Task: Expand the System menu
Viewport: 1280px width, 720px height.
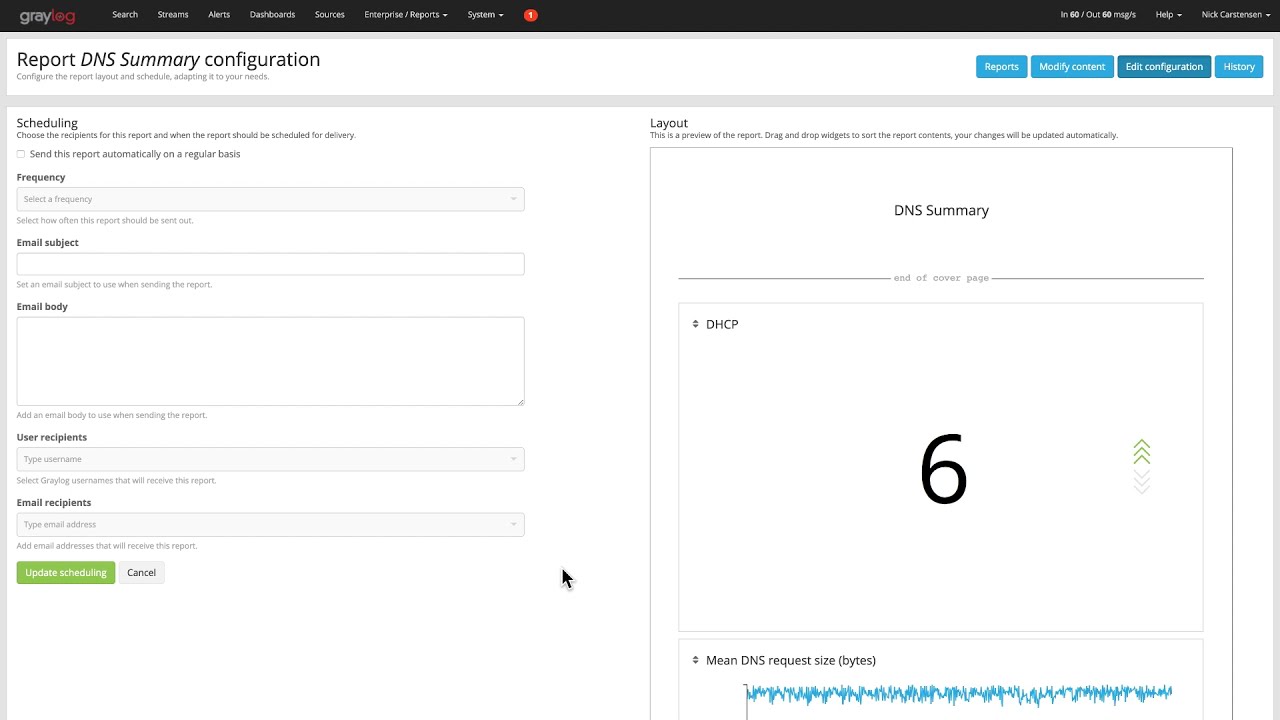Action: tap(485, 15)
